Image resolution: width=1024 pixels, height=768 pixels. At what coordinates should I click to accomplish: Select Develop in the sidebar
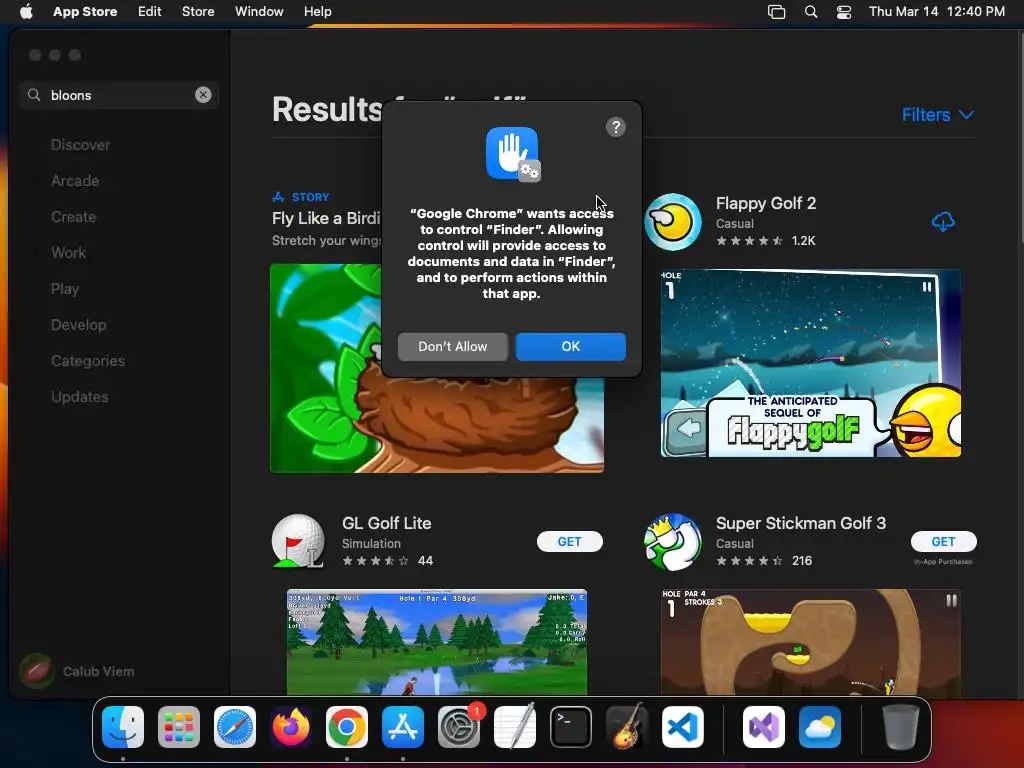(x=78, y=325)
